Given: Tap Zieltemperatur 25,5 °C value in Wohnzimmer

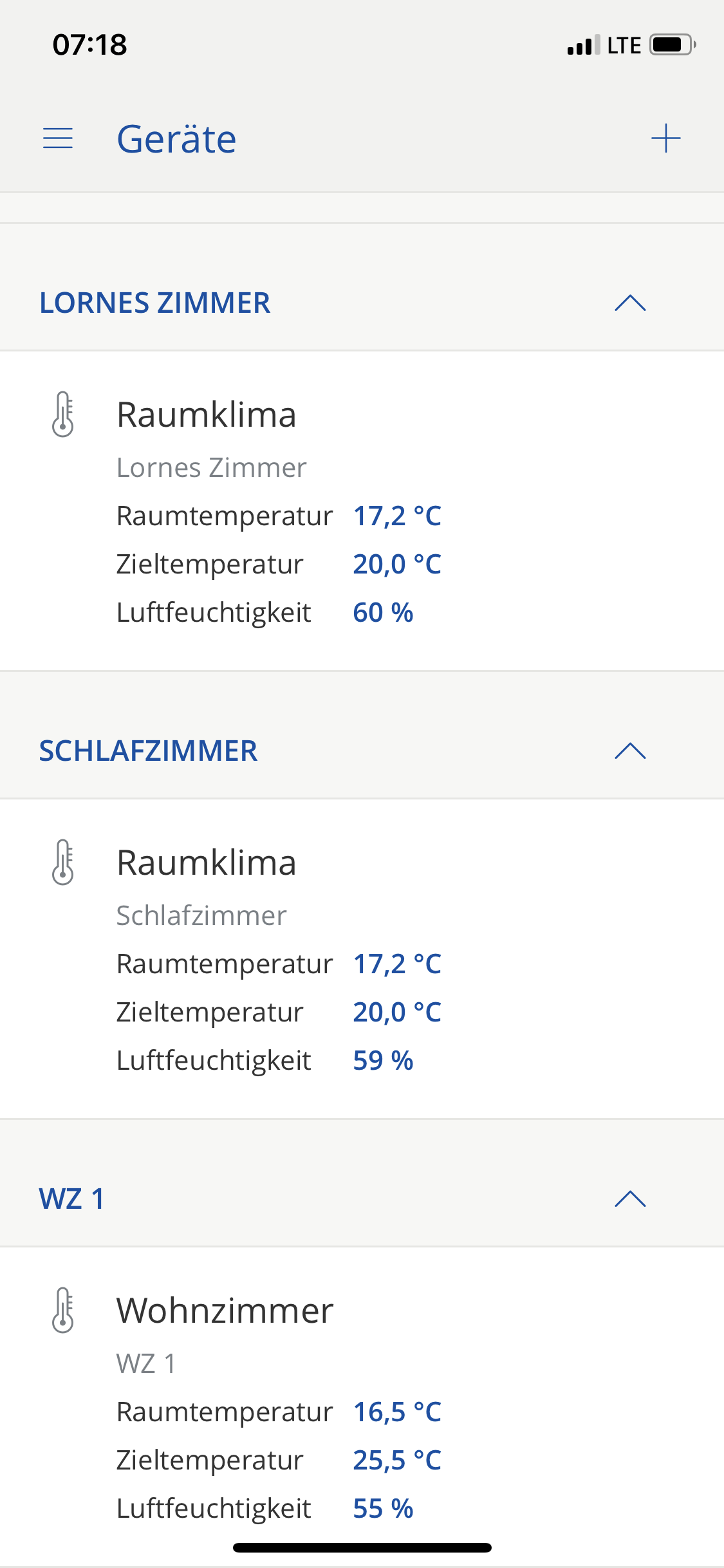Looking at the screenshot, I should point(397,1460).
